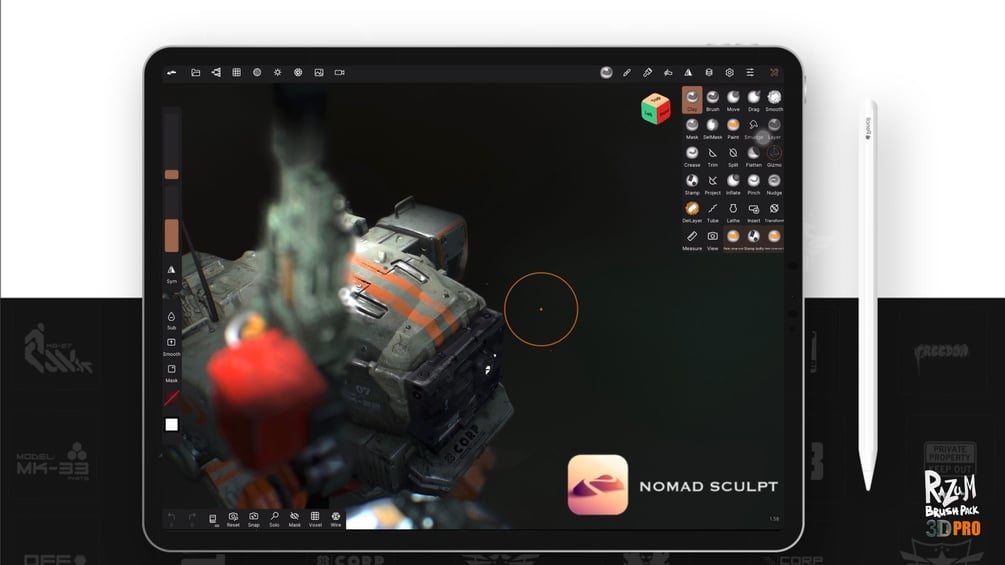The image size is (1005, 565).
Task: Open the settings gear menu
Action: (x=729, y=72)
